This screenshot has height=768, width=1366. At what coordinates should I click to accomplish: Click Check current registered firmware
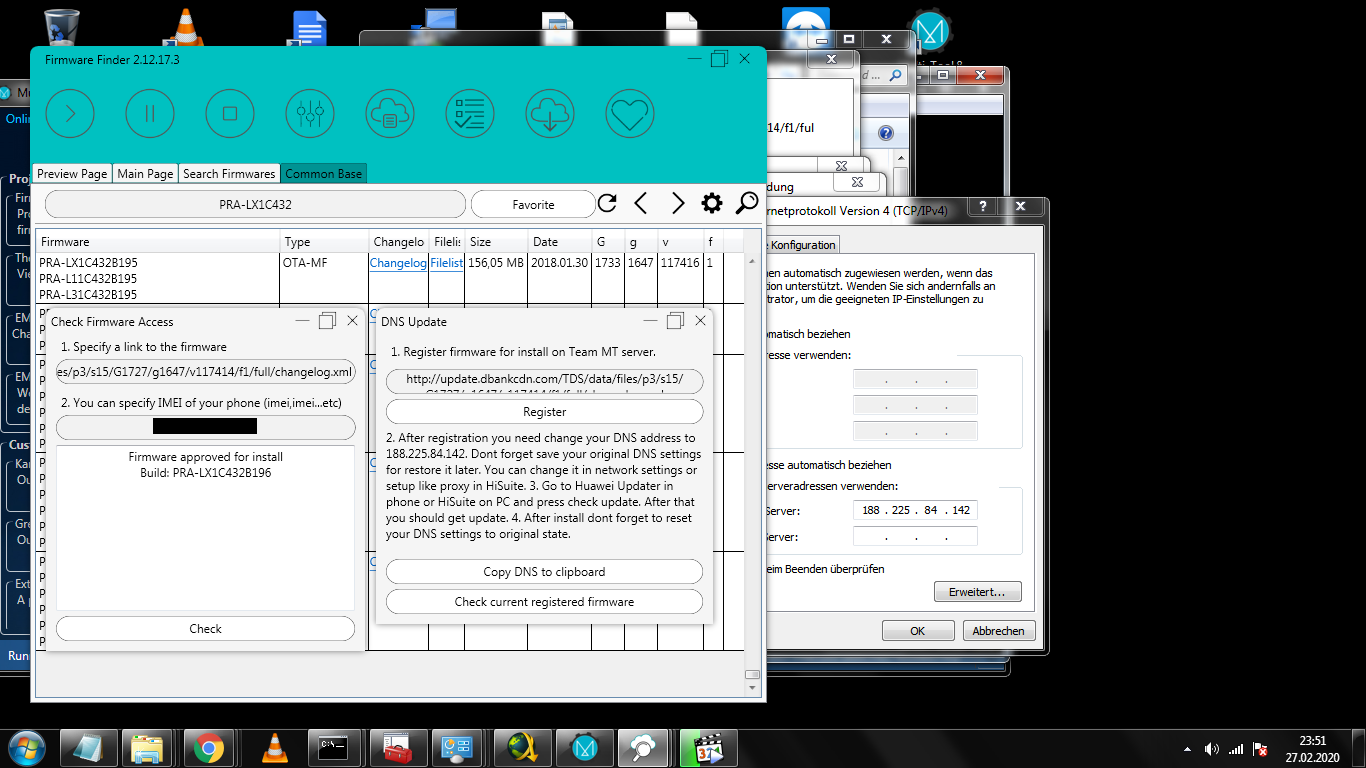tap(545, 602)
